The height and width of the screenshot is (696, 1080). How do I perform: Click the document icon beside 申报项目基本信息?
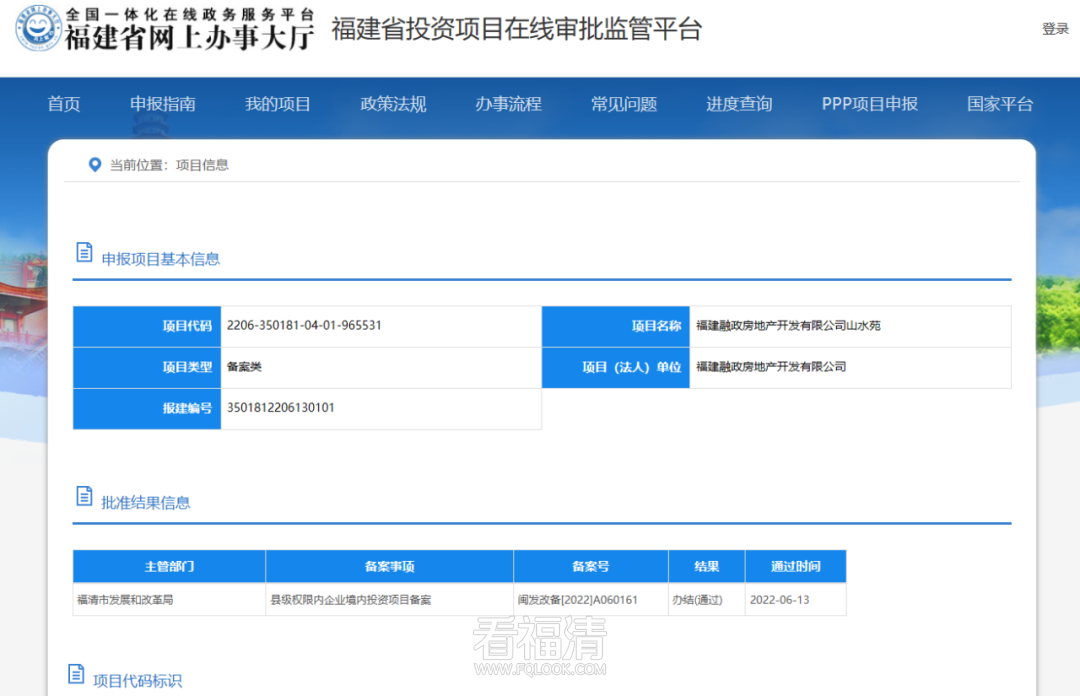pos(84,252)
